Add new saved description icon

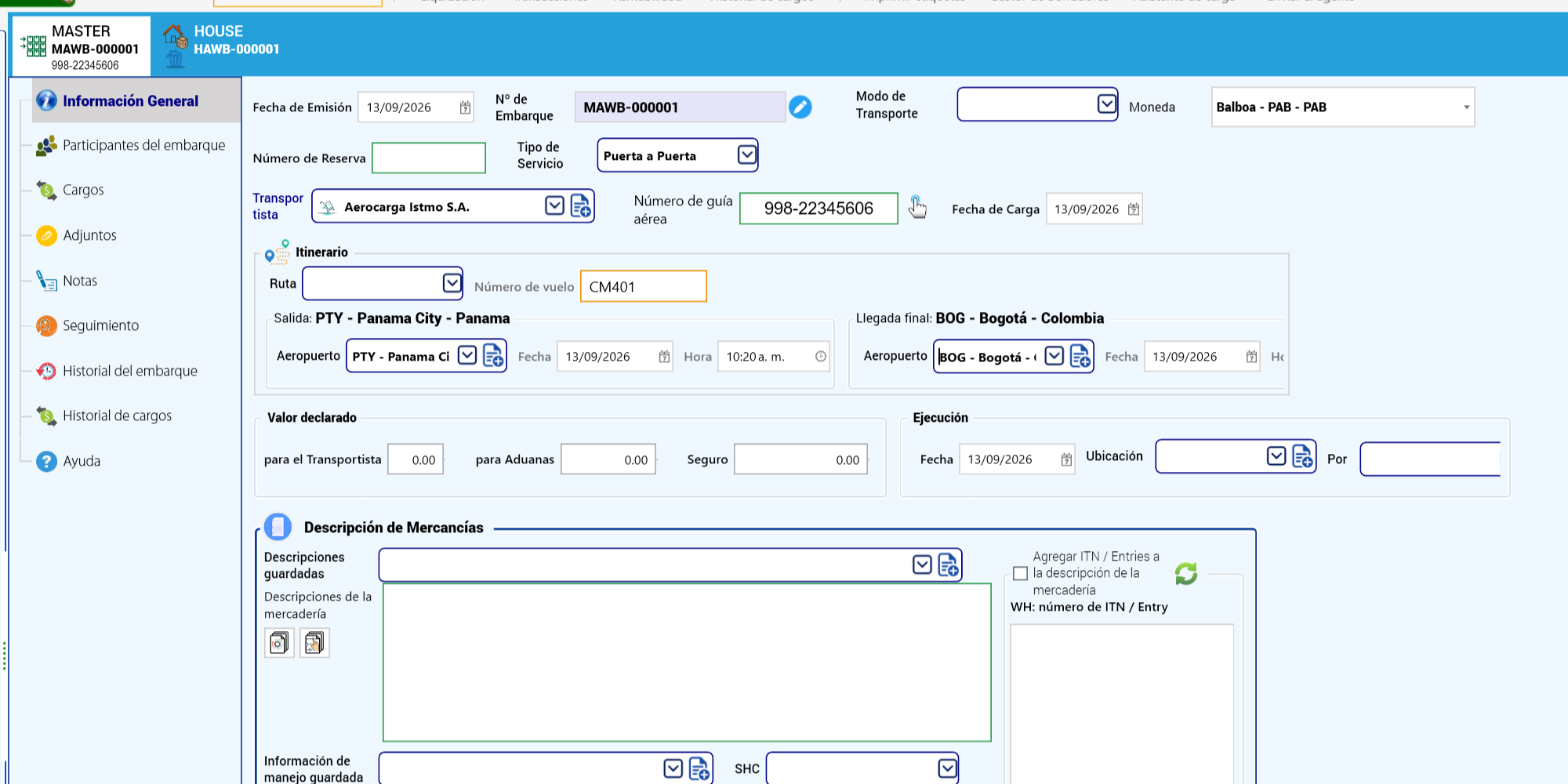coord(948,564)
